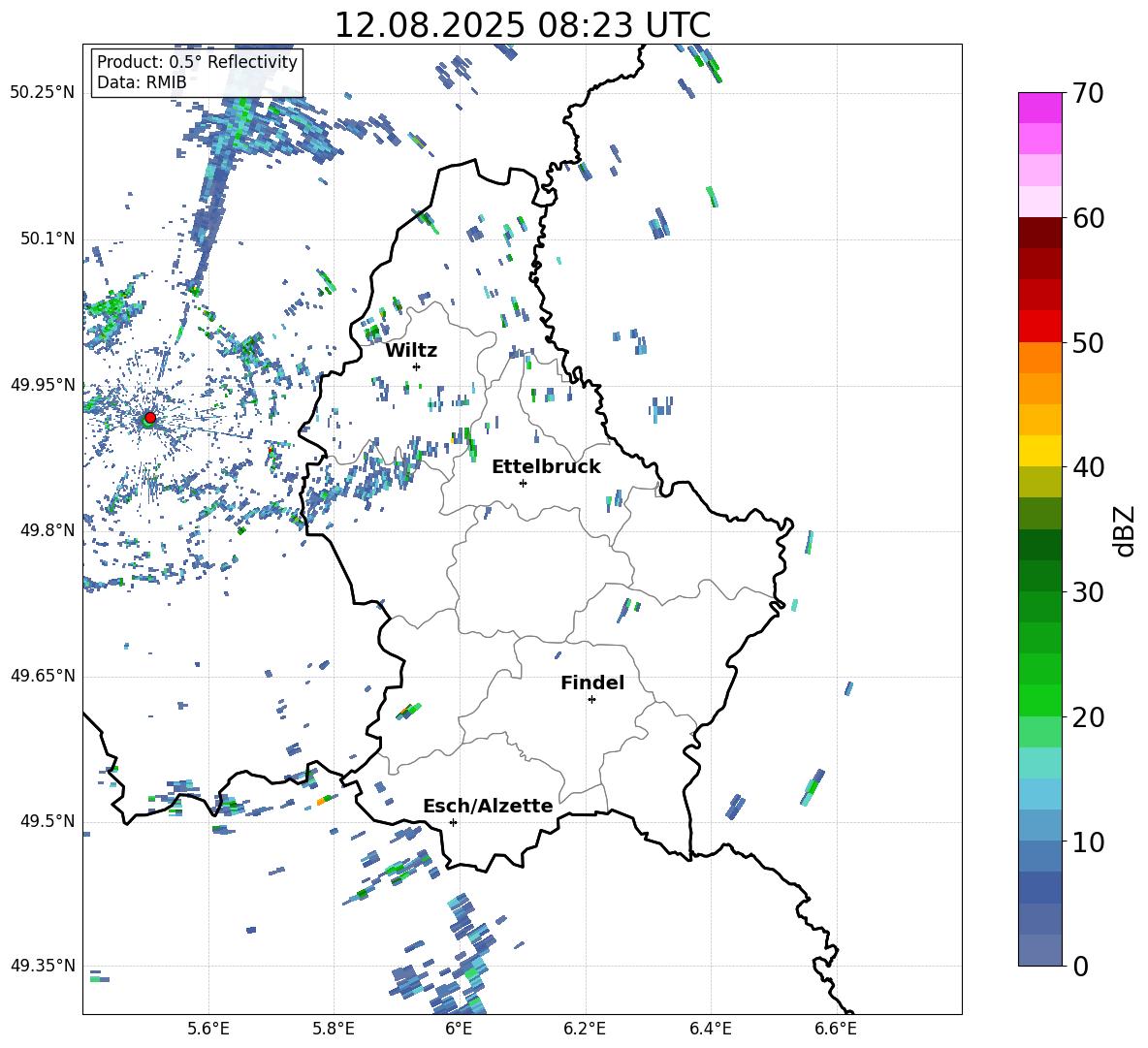Screen dimensions: 1148x1048
Task: Click the Wiltz station cross marker
Action: pyautogui.click(x=417, y=366)
